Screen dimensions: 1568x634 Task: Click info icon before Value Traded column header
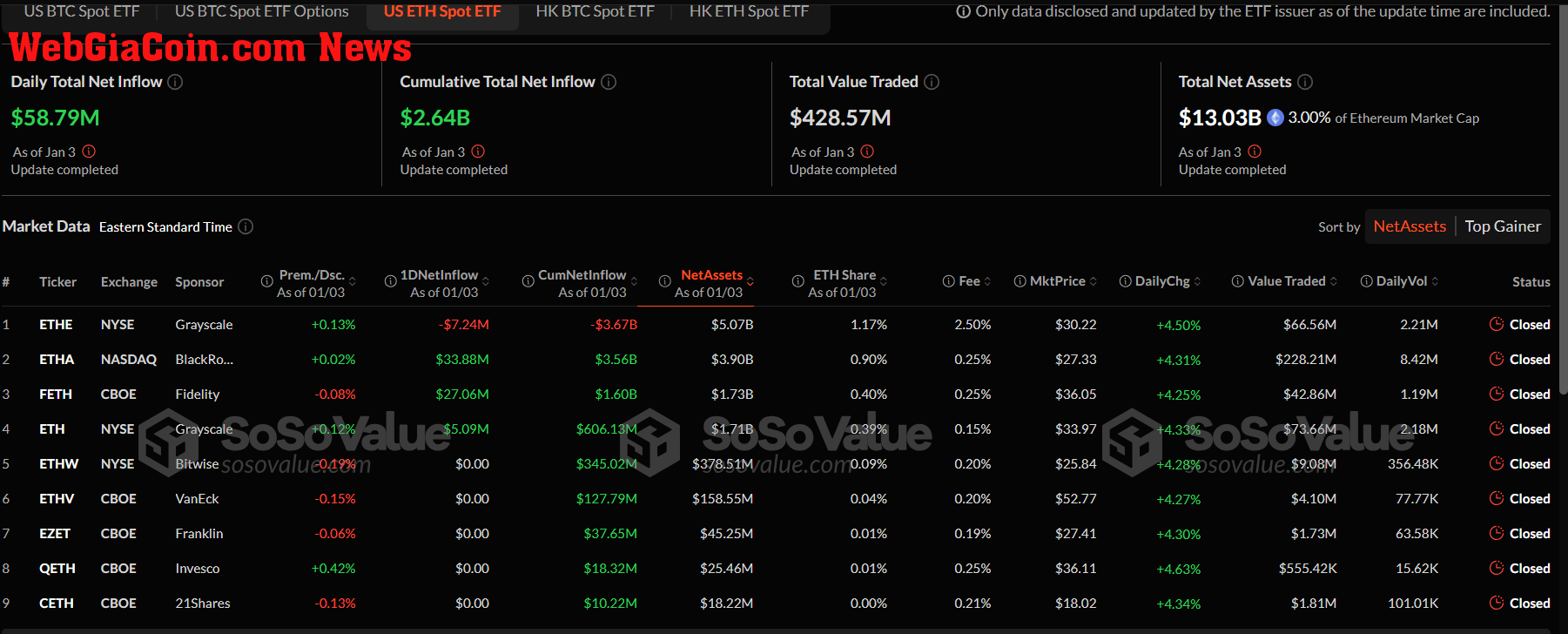(x=1238, y=281)
